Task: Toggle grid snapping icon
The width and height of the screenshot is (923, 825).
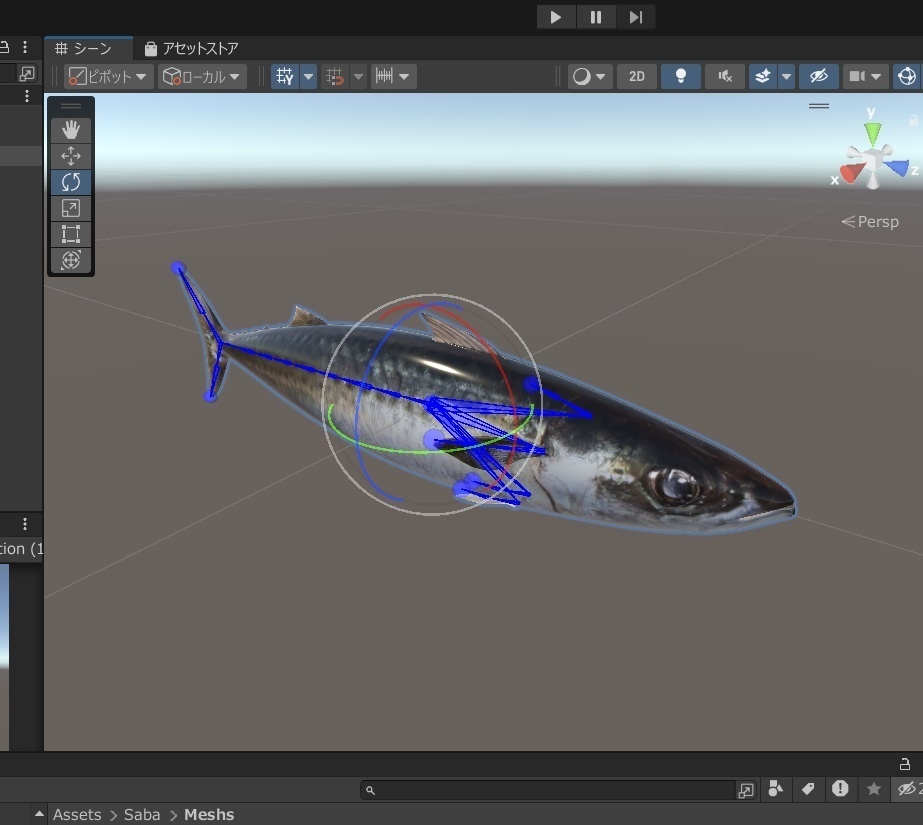Action: tap(335, 76)
